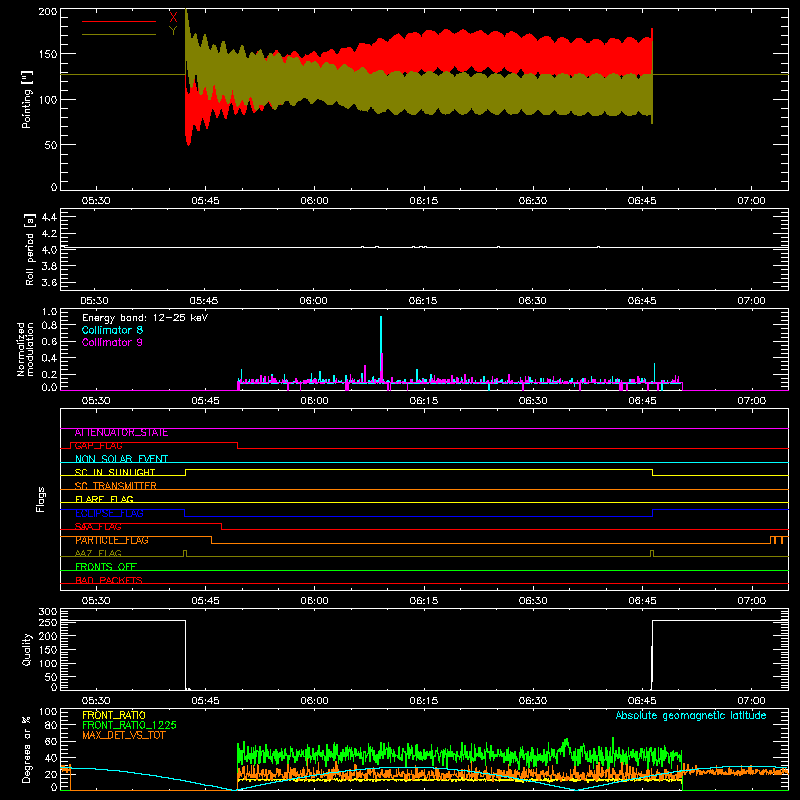Screen dimensions: 800x800
Task: Click the PARTICLE_FLAG label
Action: point(112,540)
